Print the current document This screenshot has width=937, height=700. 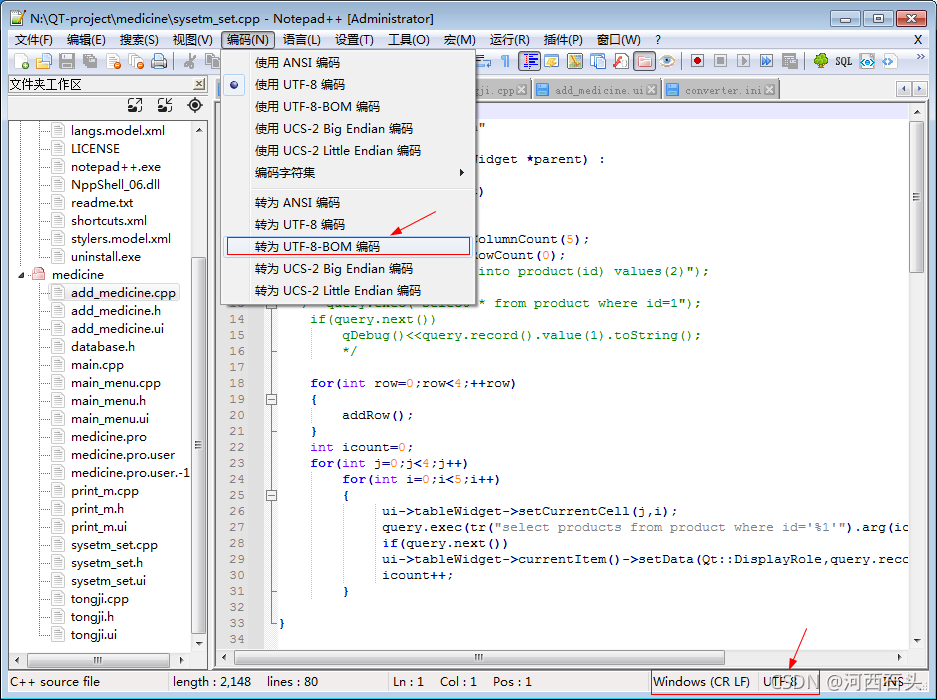coord(158,61)
